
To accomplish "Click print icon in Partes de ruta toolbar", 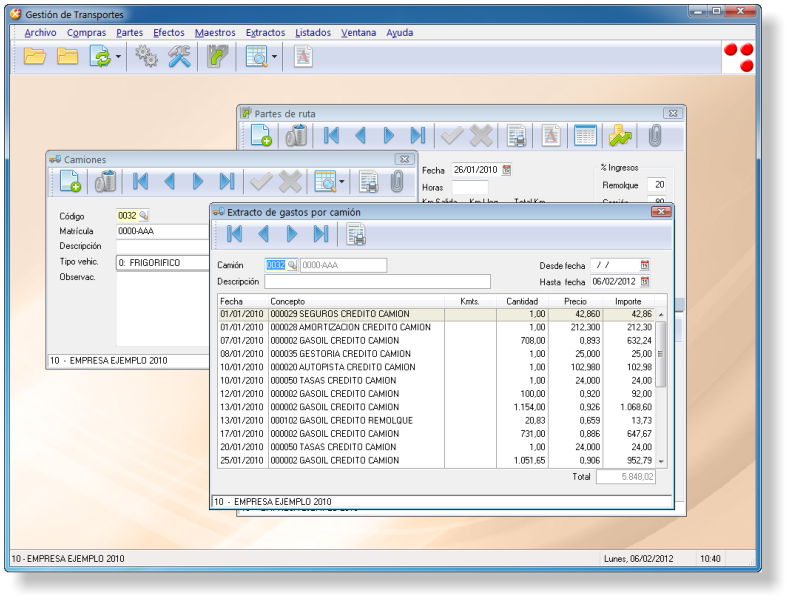I will tap(516, 136).
